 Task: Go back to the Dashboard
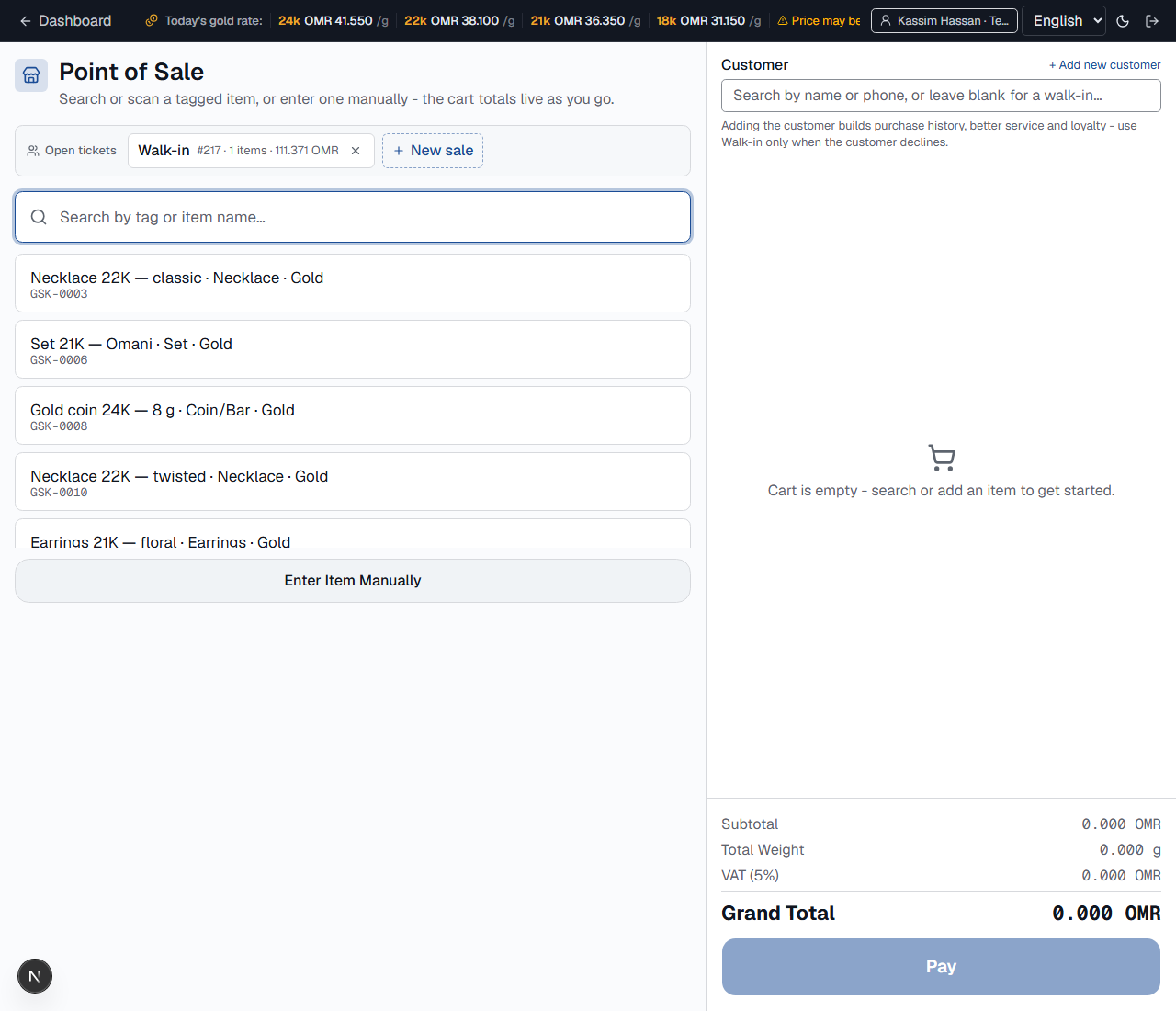click(x=65, y=20)
